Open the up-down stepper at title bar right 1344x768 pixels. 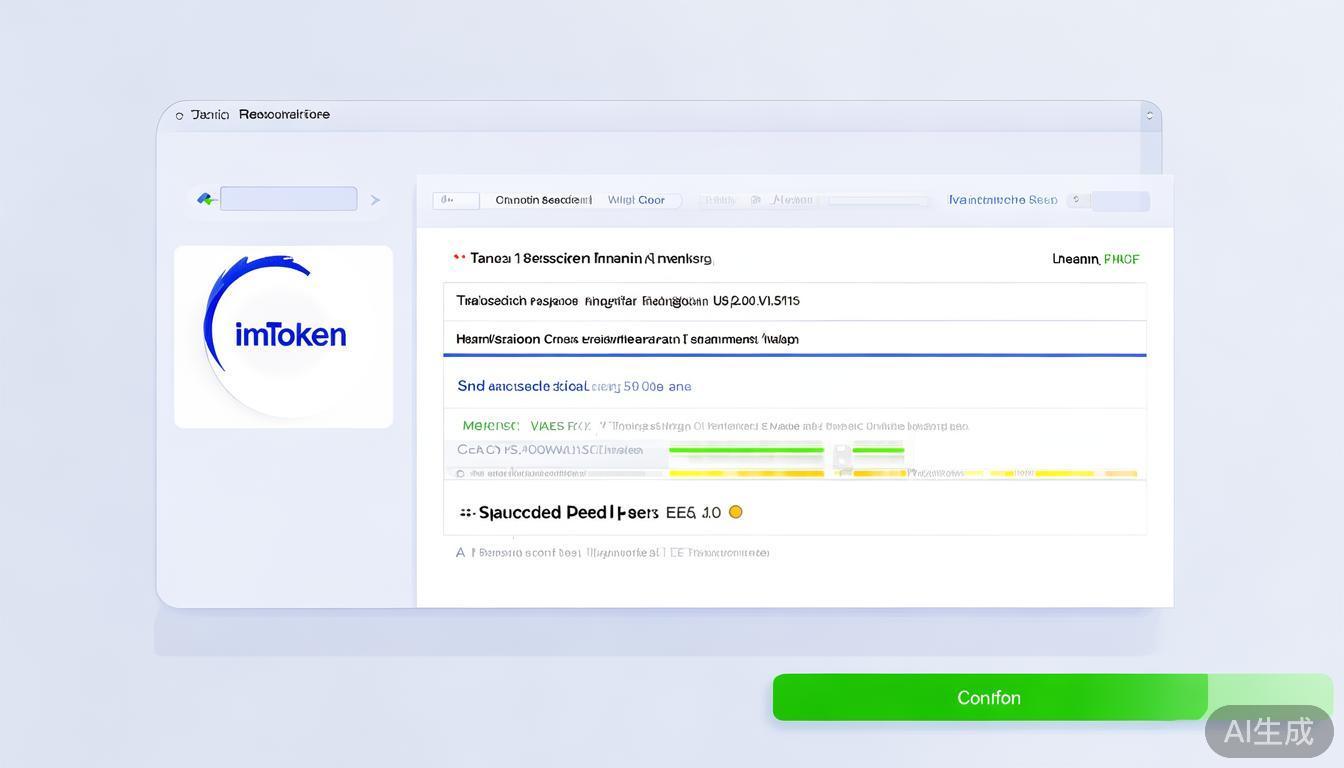click(1149, 116)
